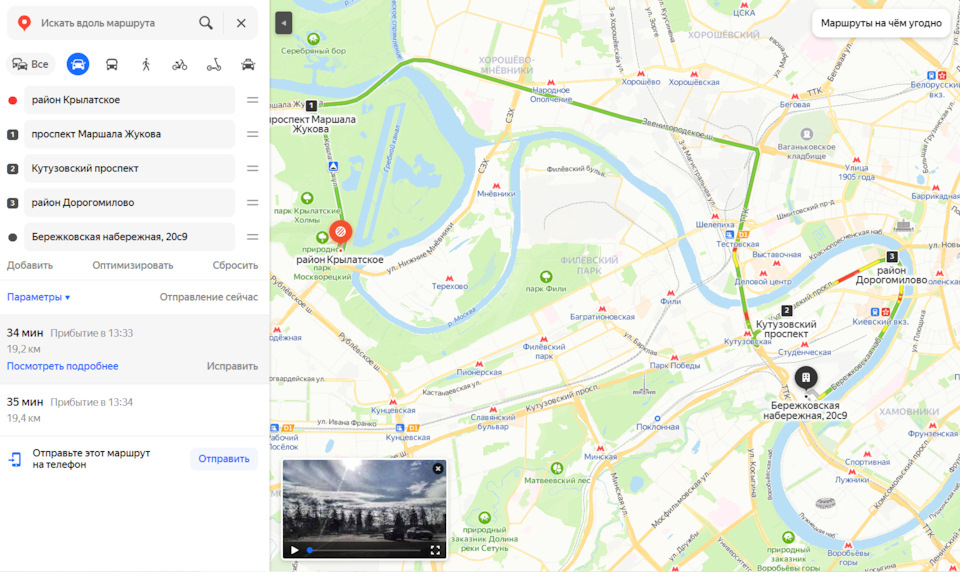The width and height of the screenshot is (960, 572).
Task: Click 'Исправить' to report route issue
Action: point(232,366)
